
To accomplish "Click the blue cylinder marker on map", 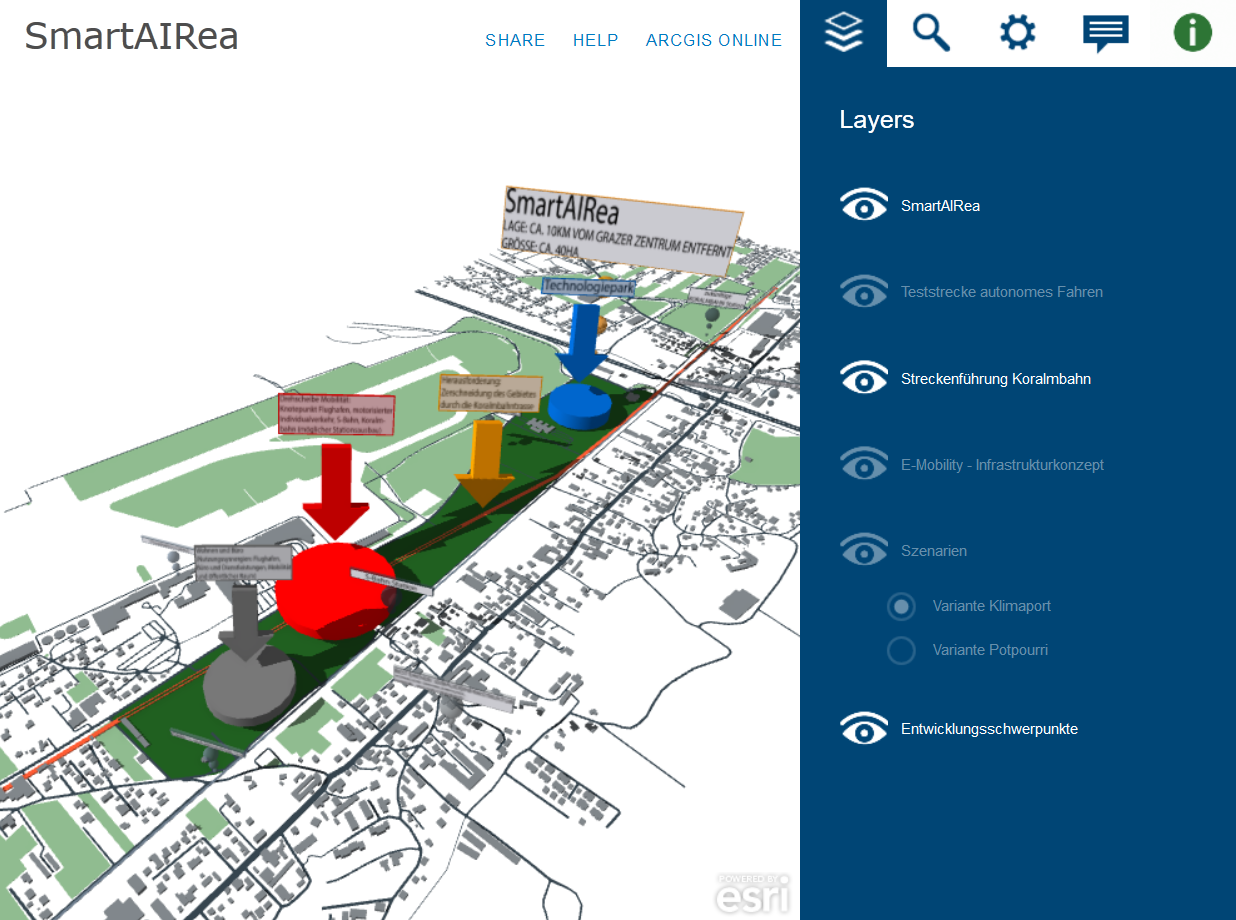I will [579, 405].
